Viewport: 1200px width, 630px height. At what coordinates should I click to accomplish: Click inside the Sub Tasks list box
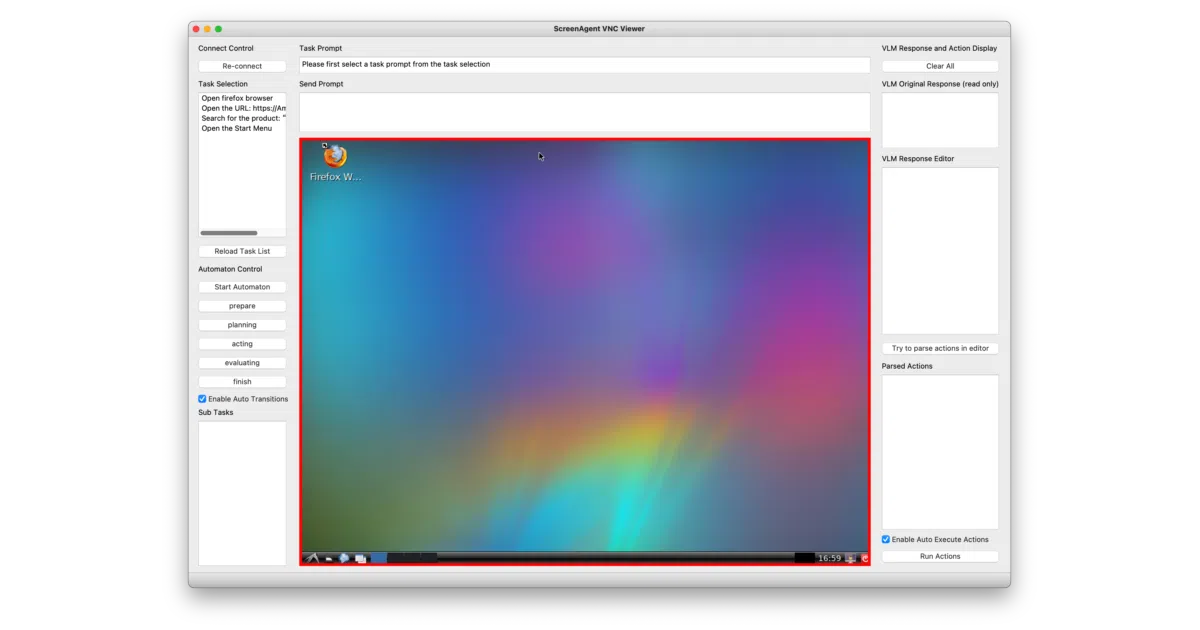click(x=242, y=493)
